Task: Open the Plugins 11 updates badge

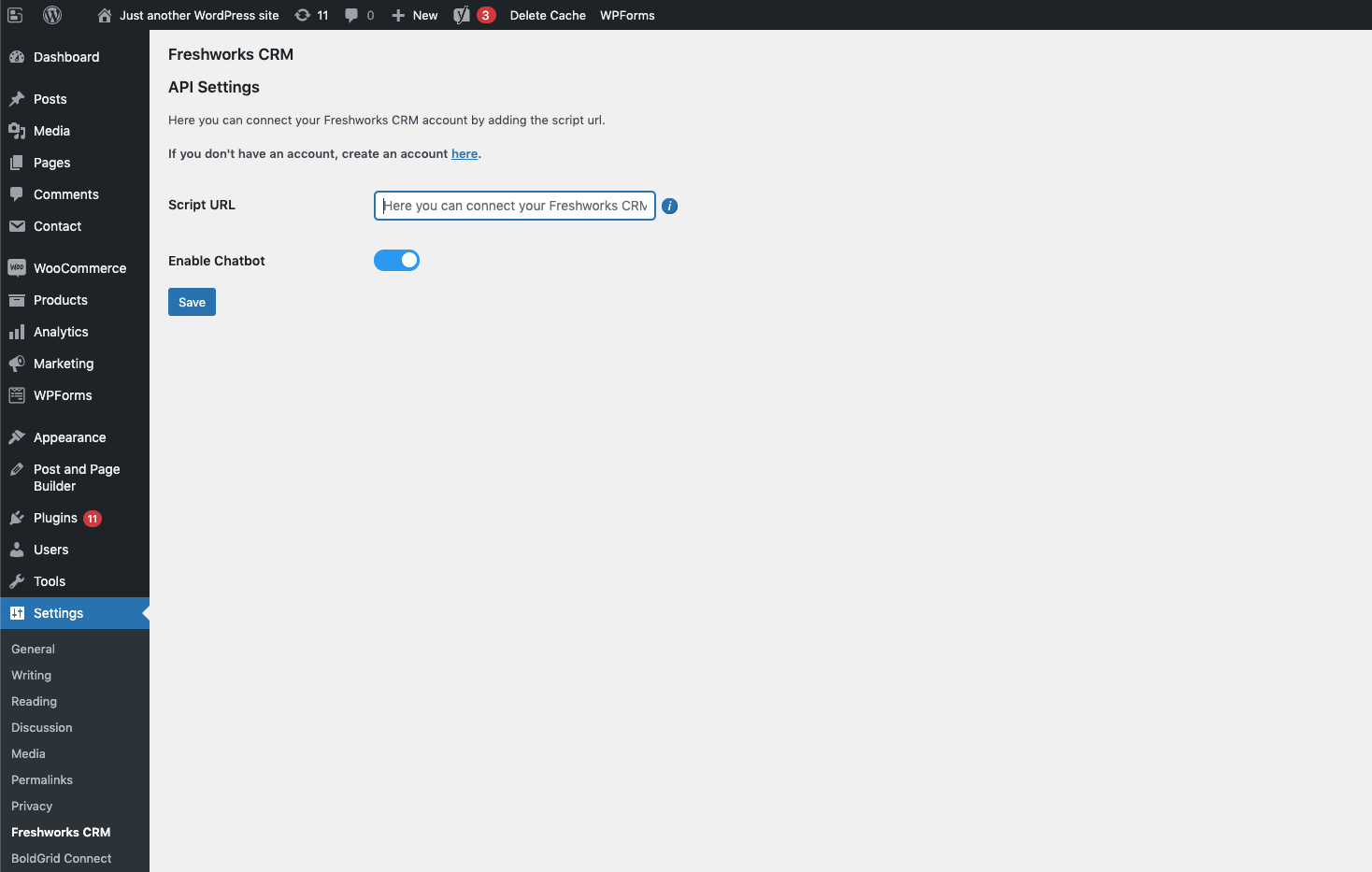Action: coord(93,519)
